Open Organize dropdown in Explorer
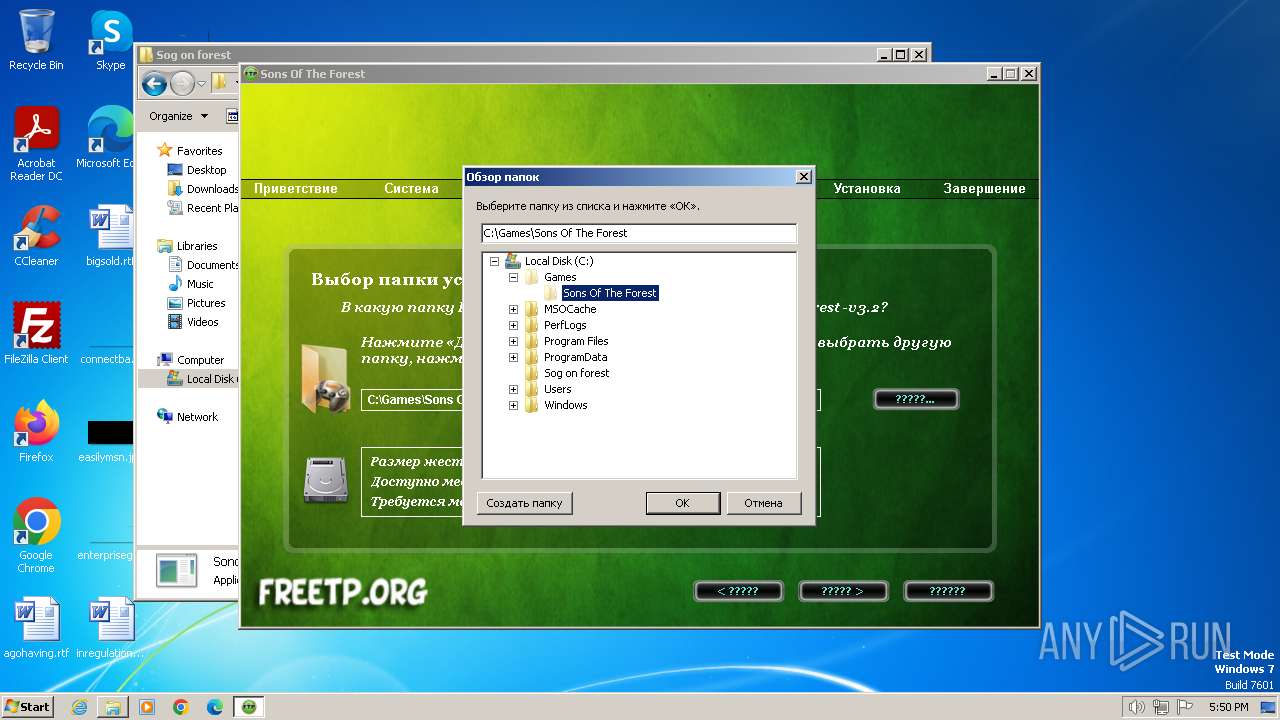 click(178, 116)
